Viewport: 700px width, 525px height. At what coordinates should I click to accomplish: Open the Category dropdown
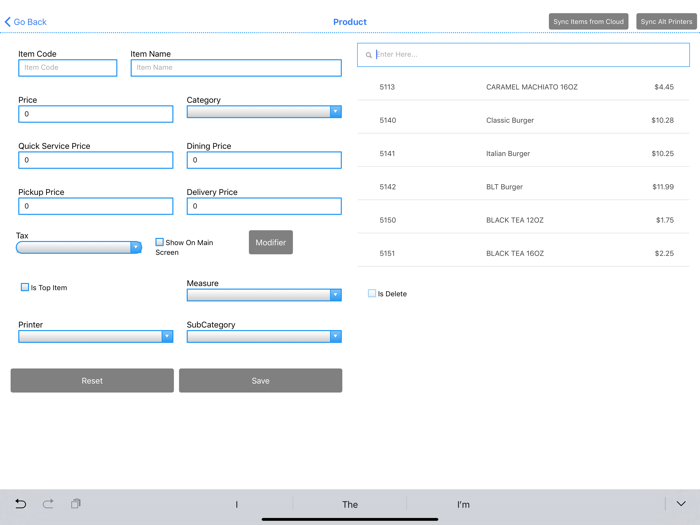pos(264,112)
